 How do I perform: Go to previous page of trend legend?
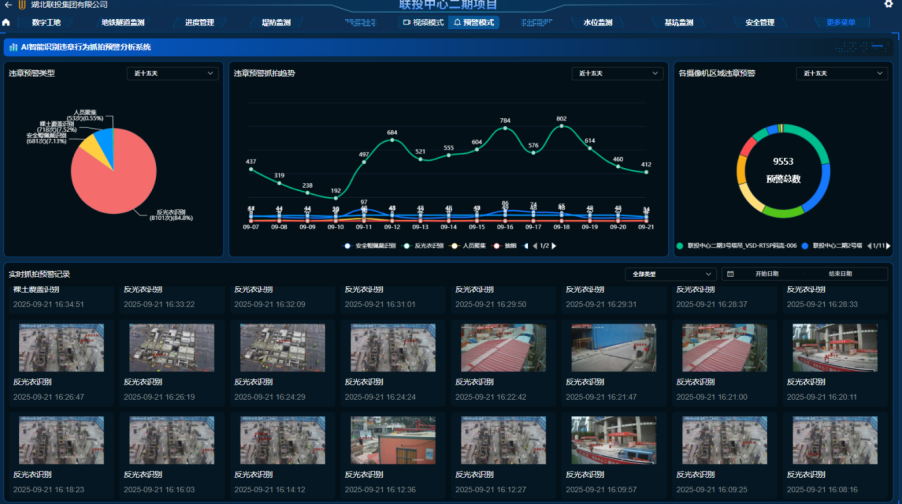pos(533,245)
